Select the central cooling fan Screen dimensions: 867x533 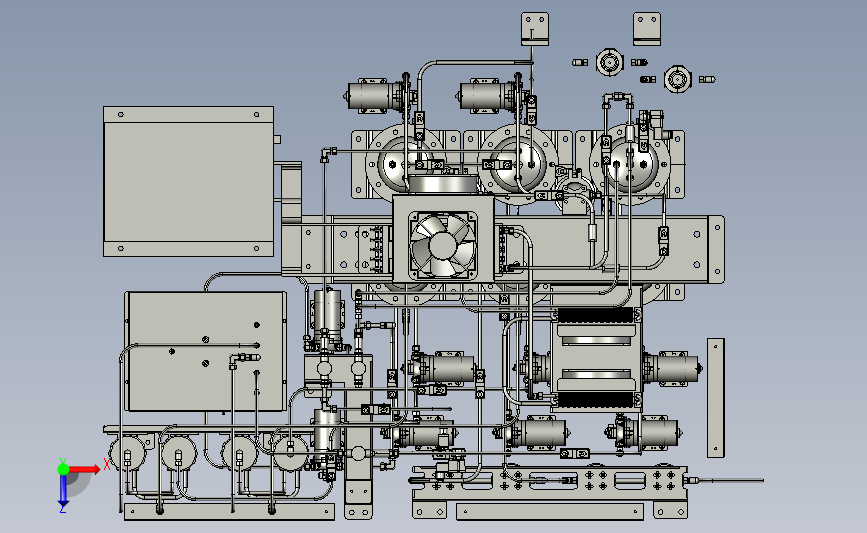443,245
